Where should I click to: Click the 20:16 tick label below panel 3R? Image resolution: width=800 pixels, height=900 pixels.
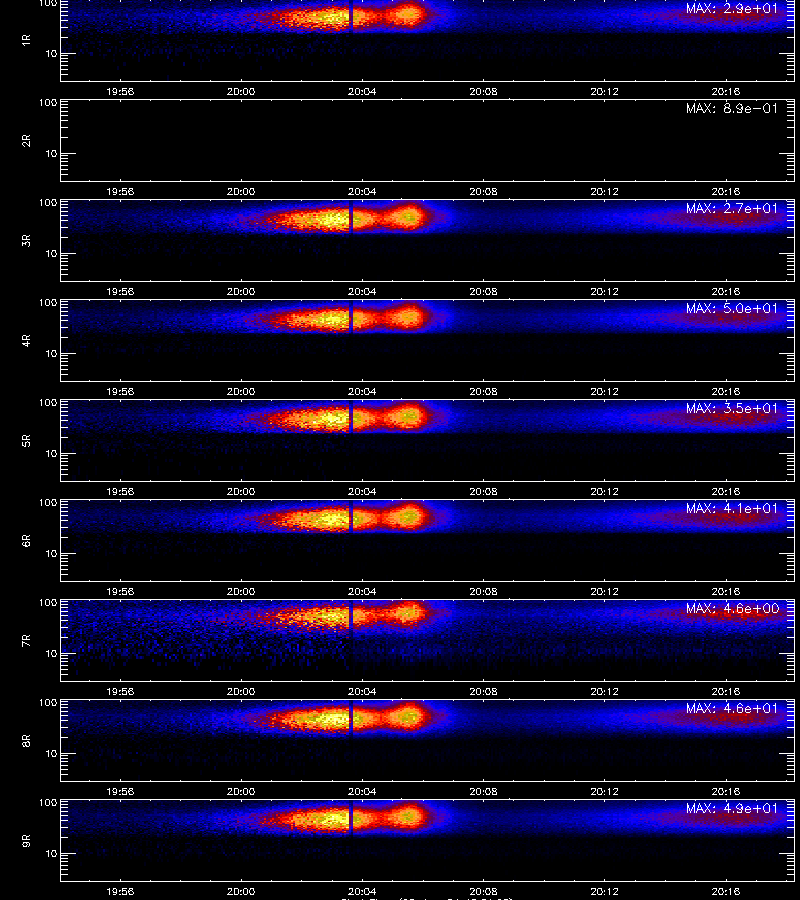725,291
